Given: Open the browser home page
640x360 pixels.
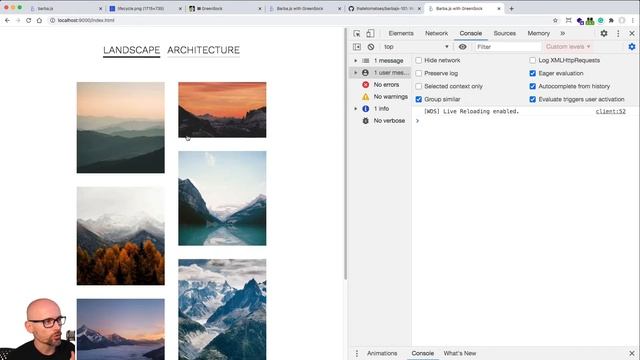Looking at the screenshot, I should (39, 20).
